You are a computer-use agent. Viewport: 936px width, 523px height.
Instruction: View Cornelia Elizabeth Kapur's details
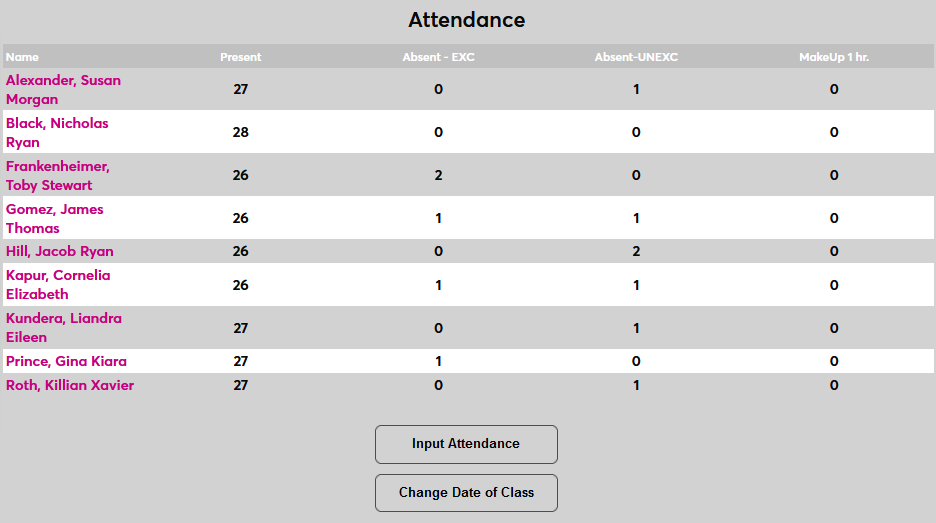point(58,285)
